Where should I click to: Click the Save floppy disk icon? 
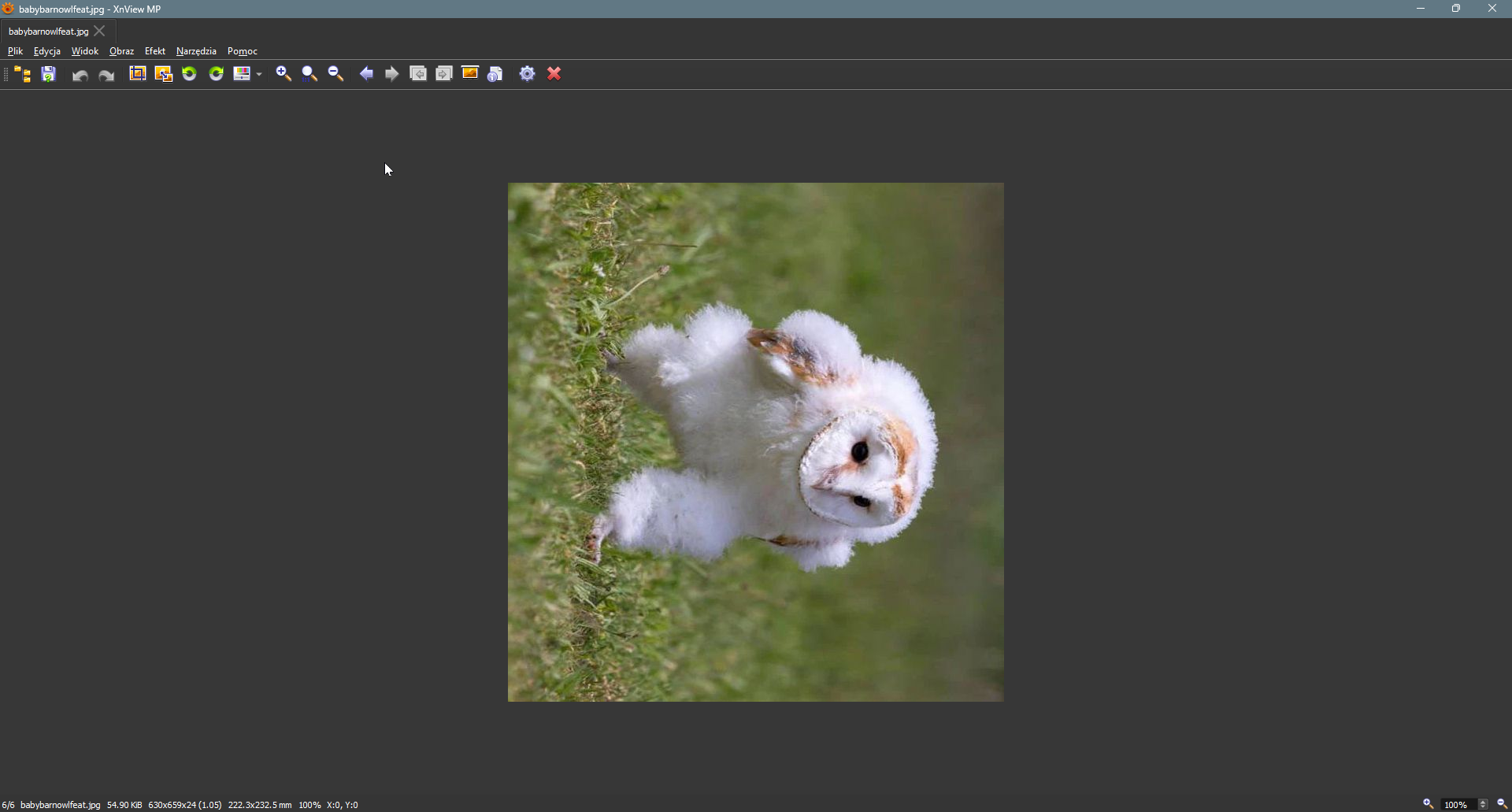49,75
